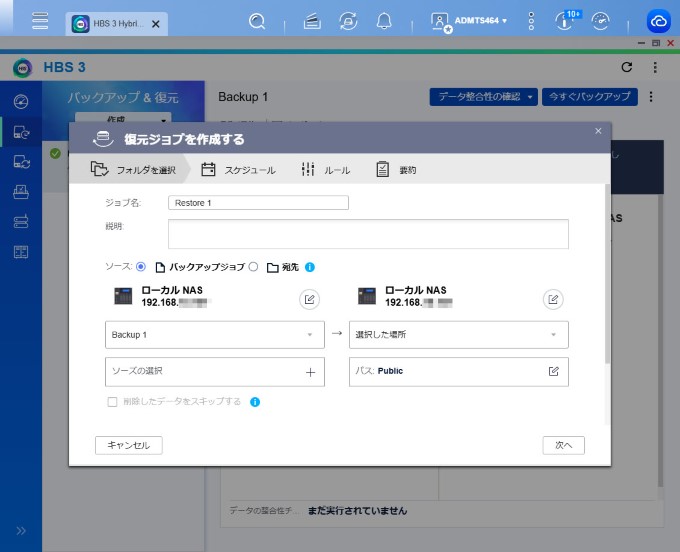Open the three-dot more menu in top bar
This screenshot has width=680, height=552.
(x=531, y=21)
